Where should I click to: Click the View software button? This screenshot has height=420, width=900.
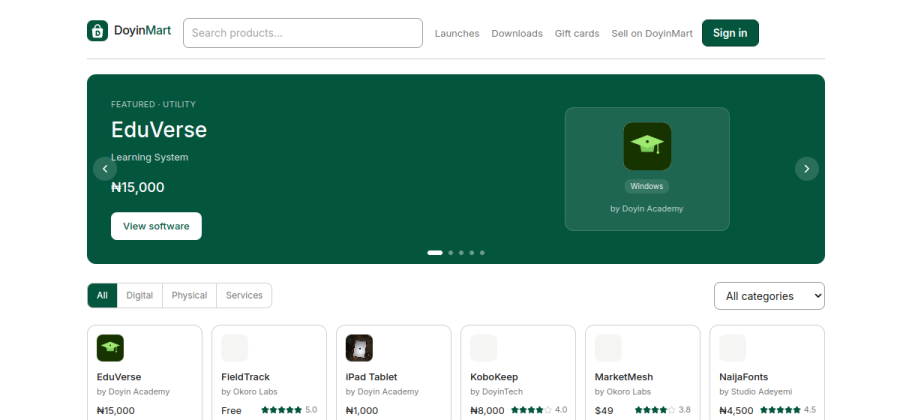[156, 226]
